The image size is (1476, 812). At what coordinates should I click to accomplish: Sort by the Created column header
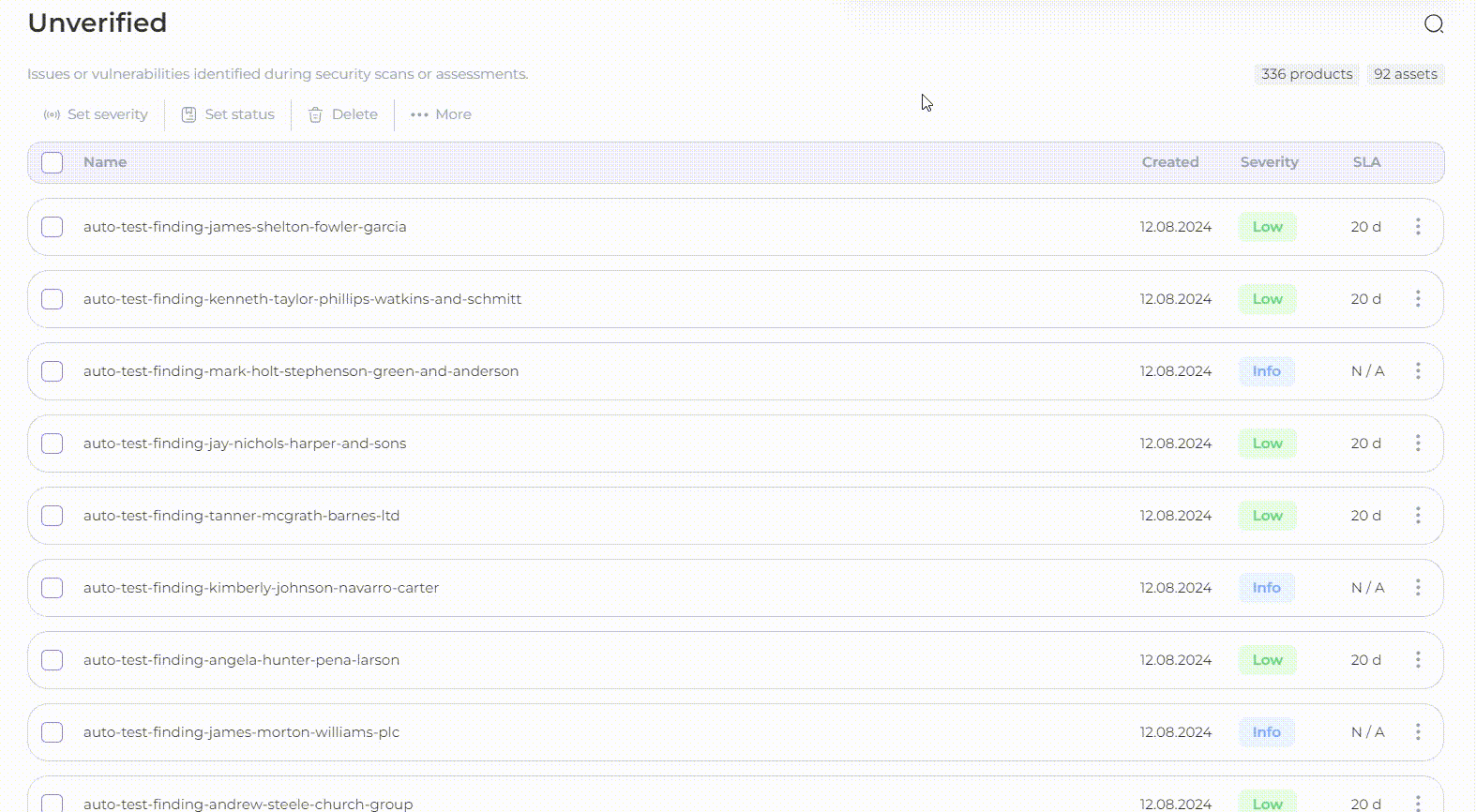tap(1169, 162)
